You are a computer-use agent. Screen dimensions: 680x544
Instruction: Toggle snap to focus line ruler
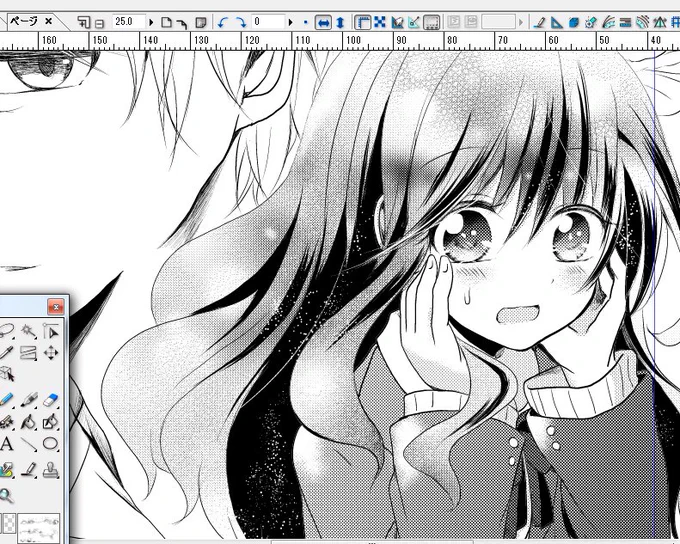[x=591, y=22]
